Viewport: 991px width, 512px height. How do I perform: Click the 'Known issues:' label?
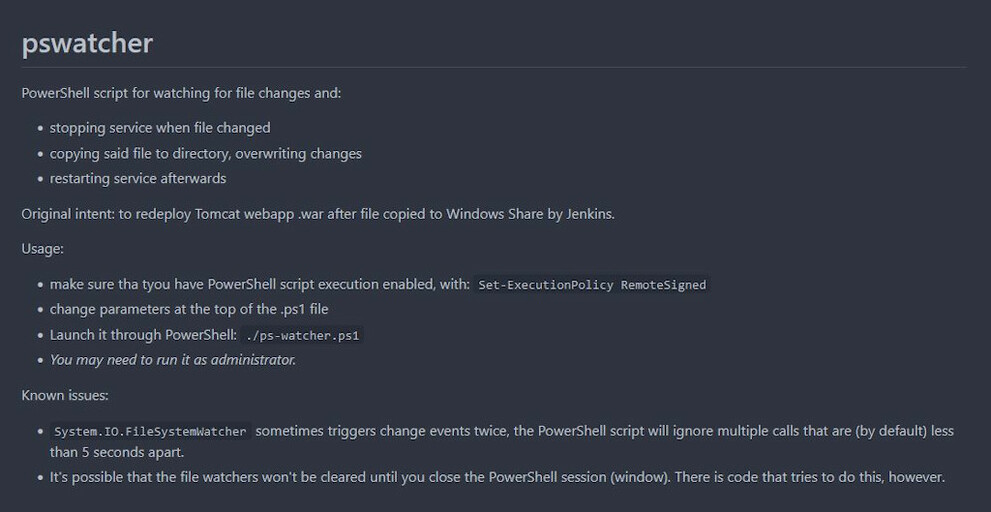tap(65, 396)
